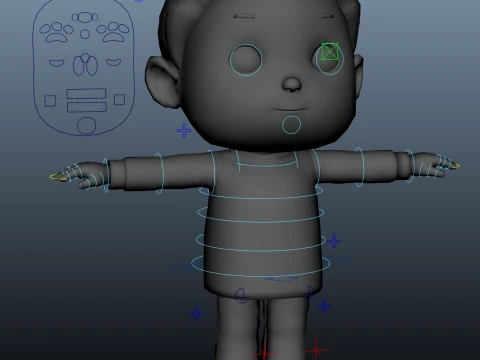Select the yellow fingertip control on screen-left hand
480x360 pixels.
[59, 178]
